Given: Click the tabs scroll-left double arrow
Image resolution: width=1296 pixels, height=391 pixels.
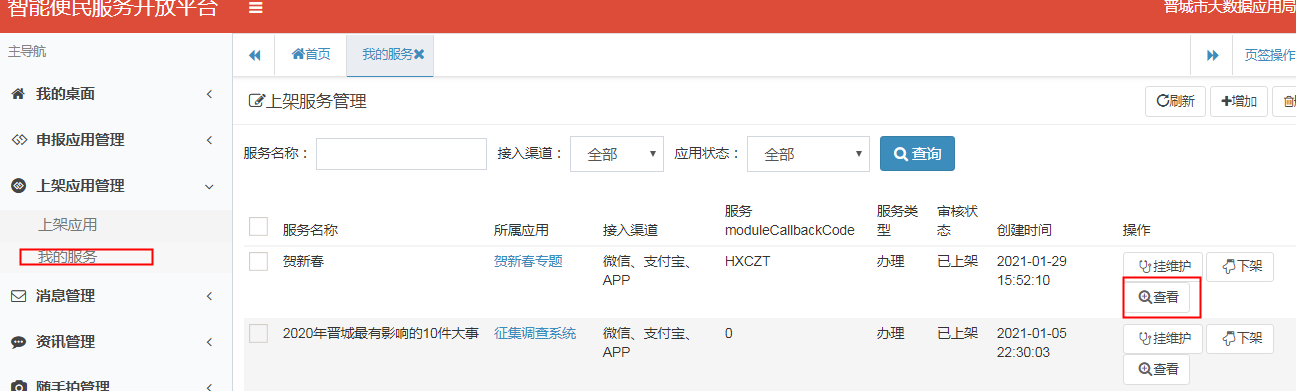Looking at the screenshot, I should pos(254,55).
